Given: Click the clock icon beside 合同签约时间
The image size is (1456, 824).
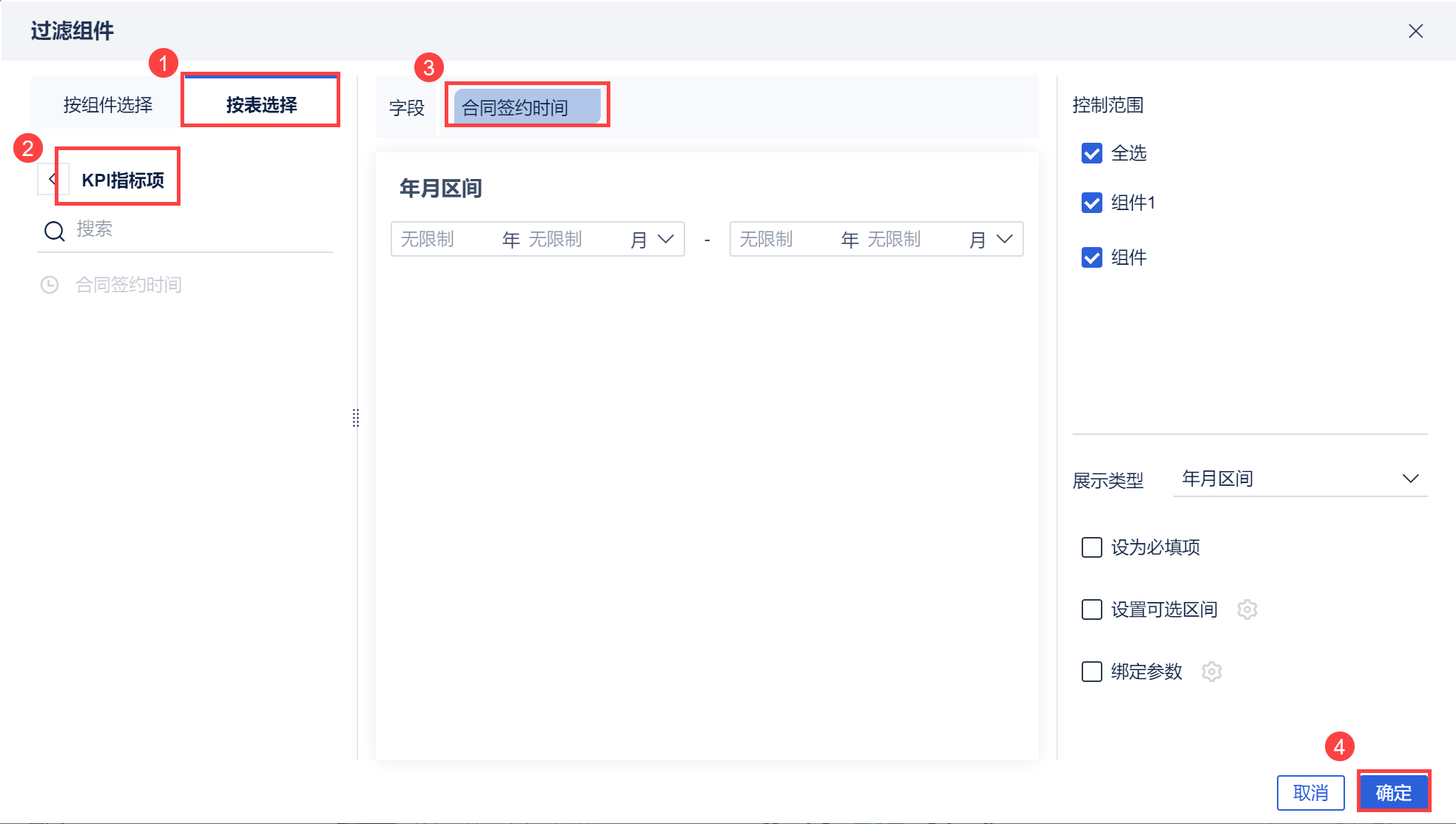Looking at the screenshot, I should pyautogui.click(x=50, y=285).
